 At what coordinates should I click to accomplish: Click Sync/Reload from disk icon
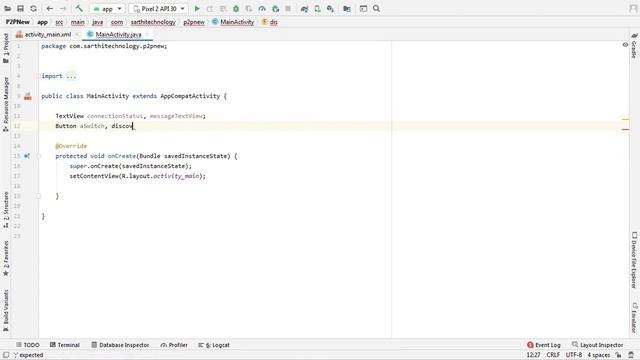(x=33, y=9)
